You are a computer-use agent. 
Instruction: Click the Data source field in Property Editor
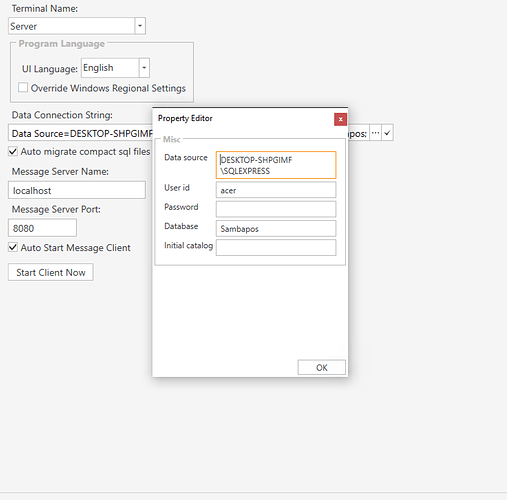pyautogui.click(x=276, y=165)
